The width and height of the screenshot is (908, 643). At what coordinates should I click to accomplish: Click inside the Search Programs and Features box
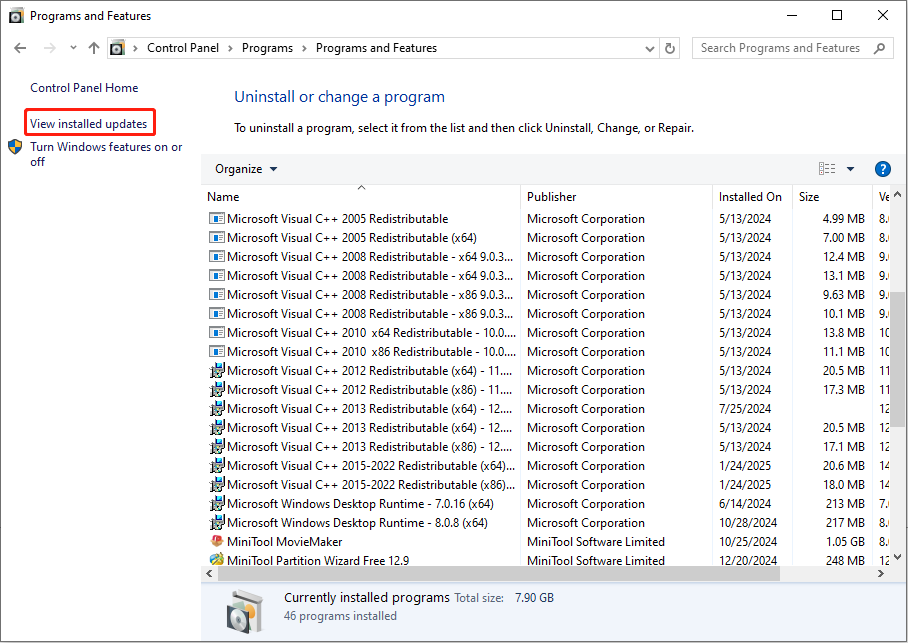click(x=780, y=47)
